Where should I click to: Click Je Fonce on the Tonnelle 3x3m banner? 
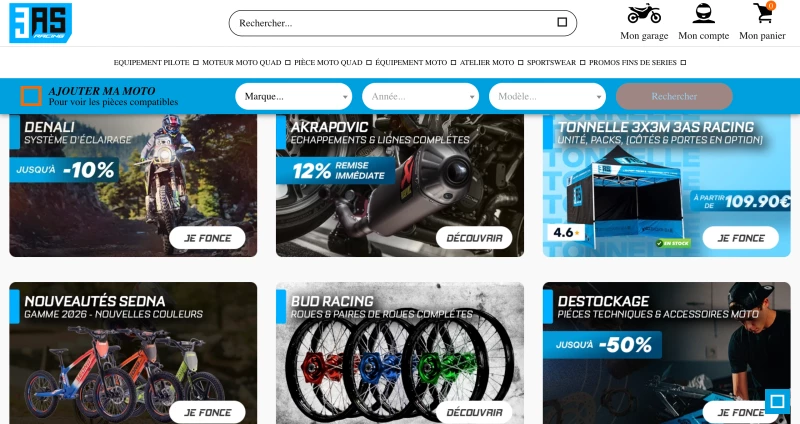tap(741, 238)
